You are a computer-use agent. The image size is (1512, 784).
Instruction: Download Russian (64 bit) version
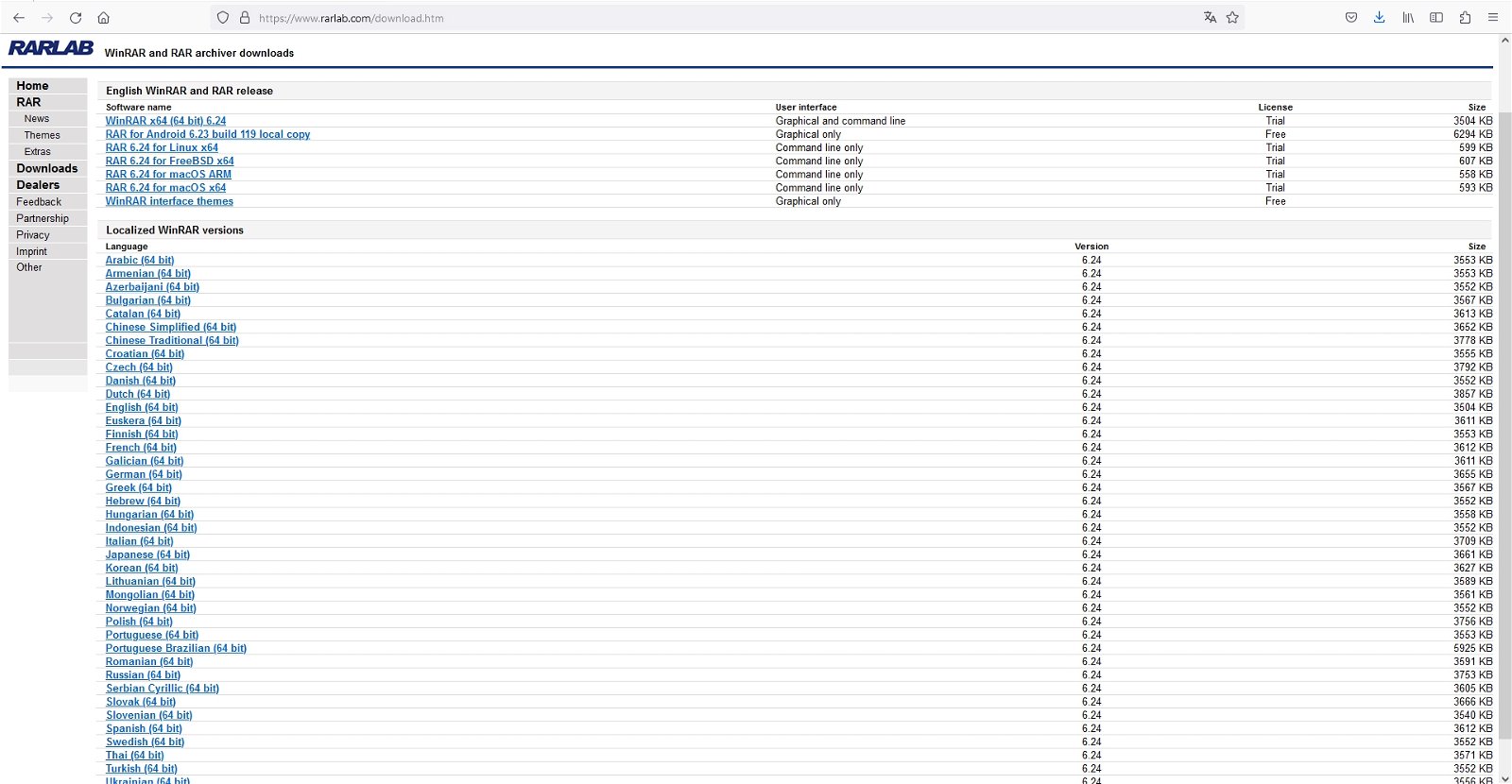click(x=143, y=675)
